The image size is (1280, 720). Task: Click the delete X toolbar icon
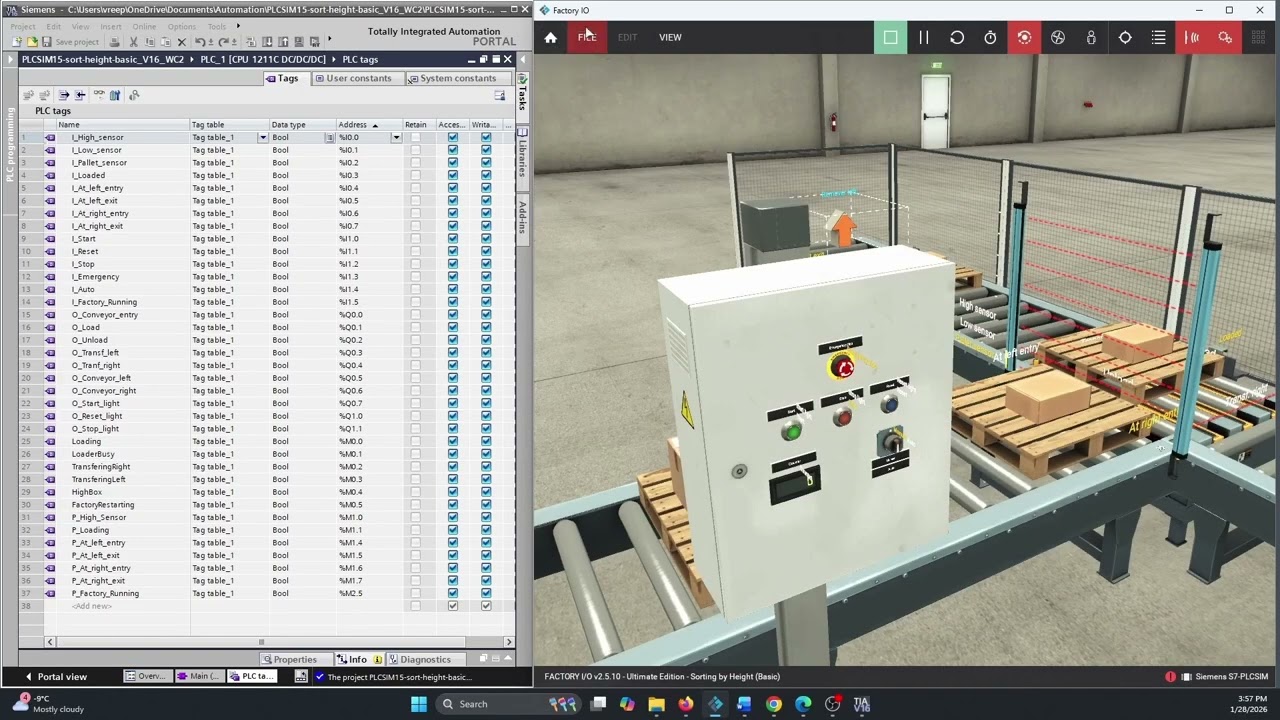(x=181, y=42)
